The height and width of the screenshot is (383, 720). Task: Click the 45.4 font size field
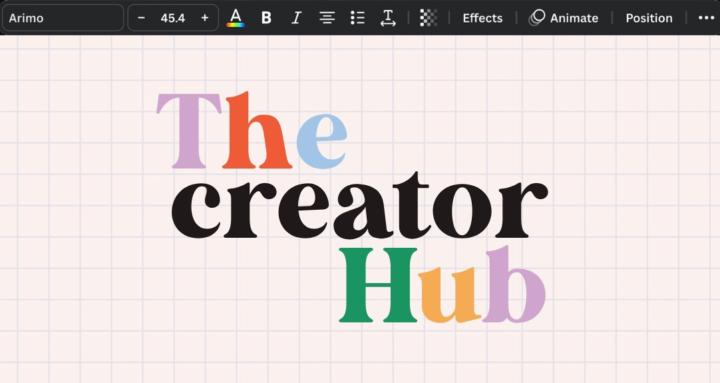click(173, 18)
